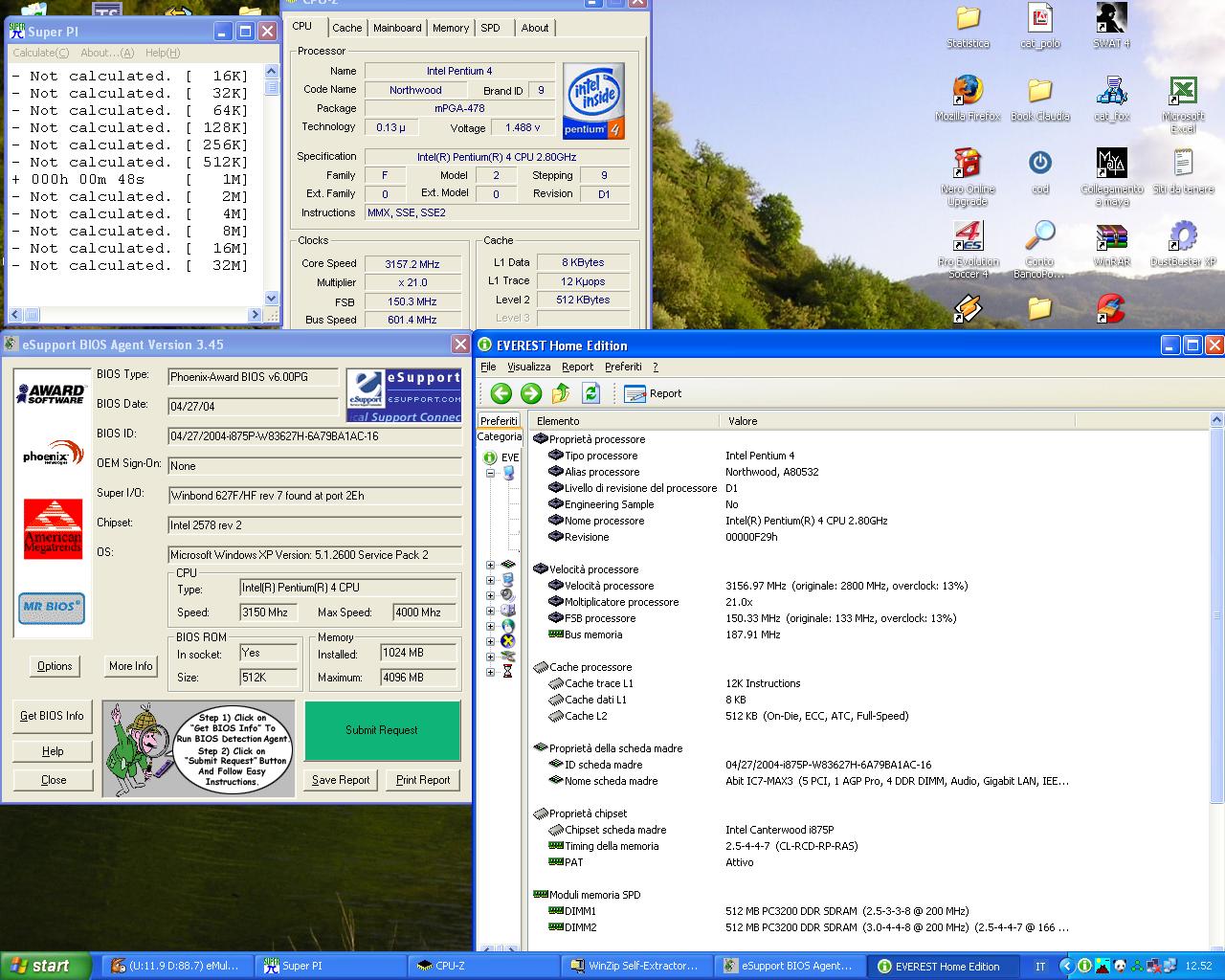Open the Mozilla Firefox desktop shortcut
The image size is (1225, 980).
click(968, 98)
